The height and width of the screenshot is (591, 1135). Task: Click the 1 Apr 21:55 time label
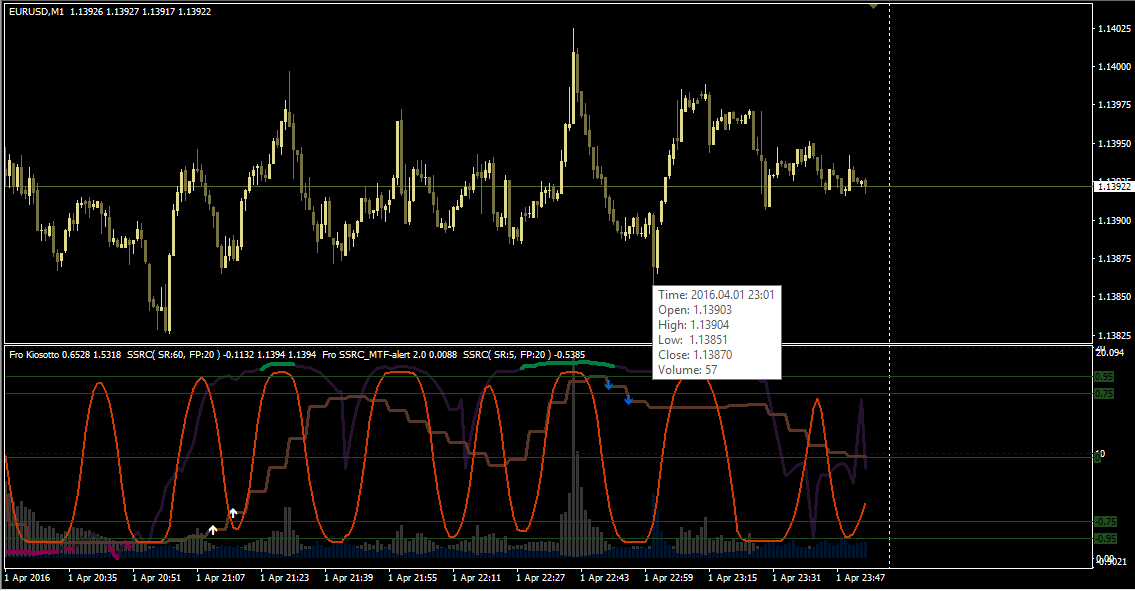(413, 578)
